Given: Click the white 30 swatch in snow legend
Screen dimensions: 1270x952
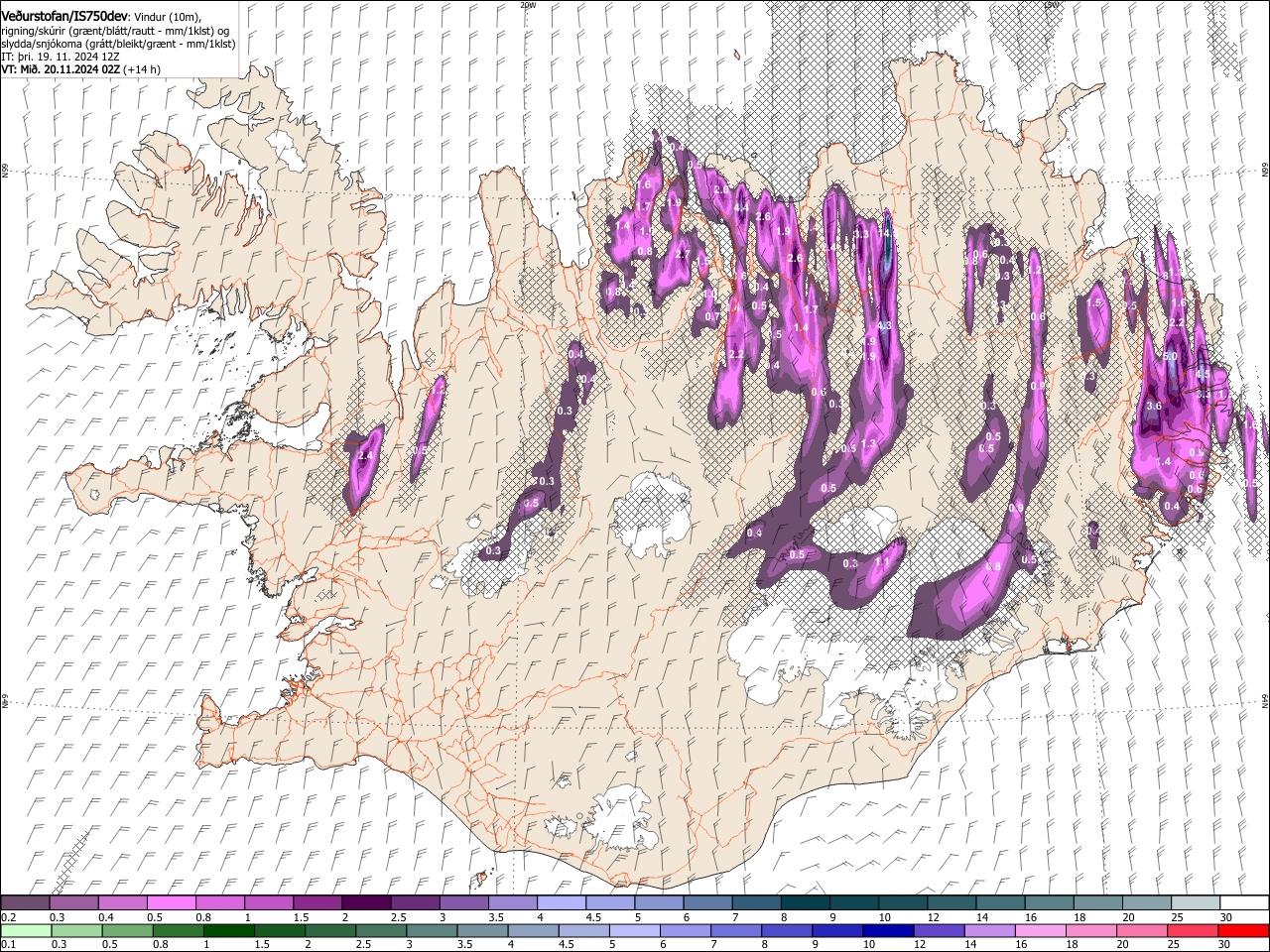Looking at the screenshot, I should 1243,902.
